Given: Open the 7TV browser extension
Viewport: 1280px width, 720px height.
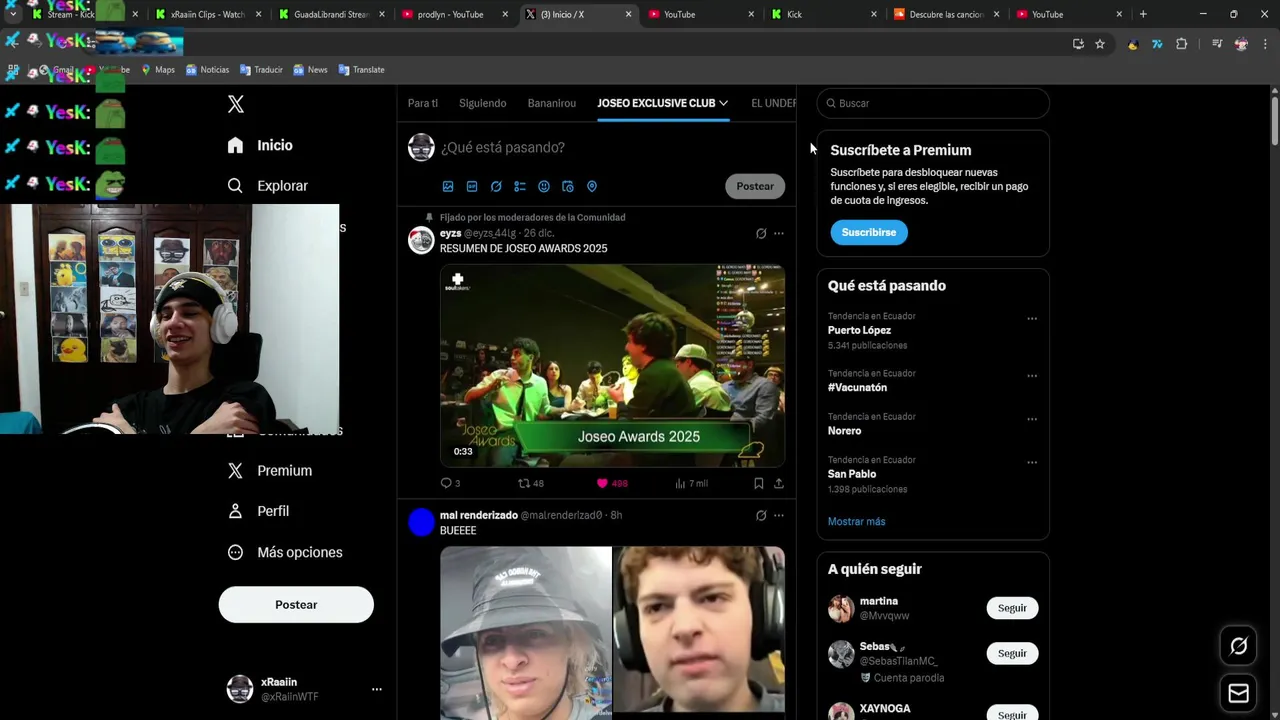Looking at the screenshot, I should [1157, 44].
